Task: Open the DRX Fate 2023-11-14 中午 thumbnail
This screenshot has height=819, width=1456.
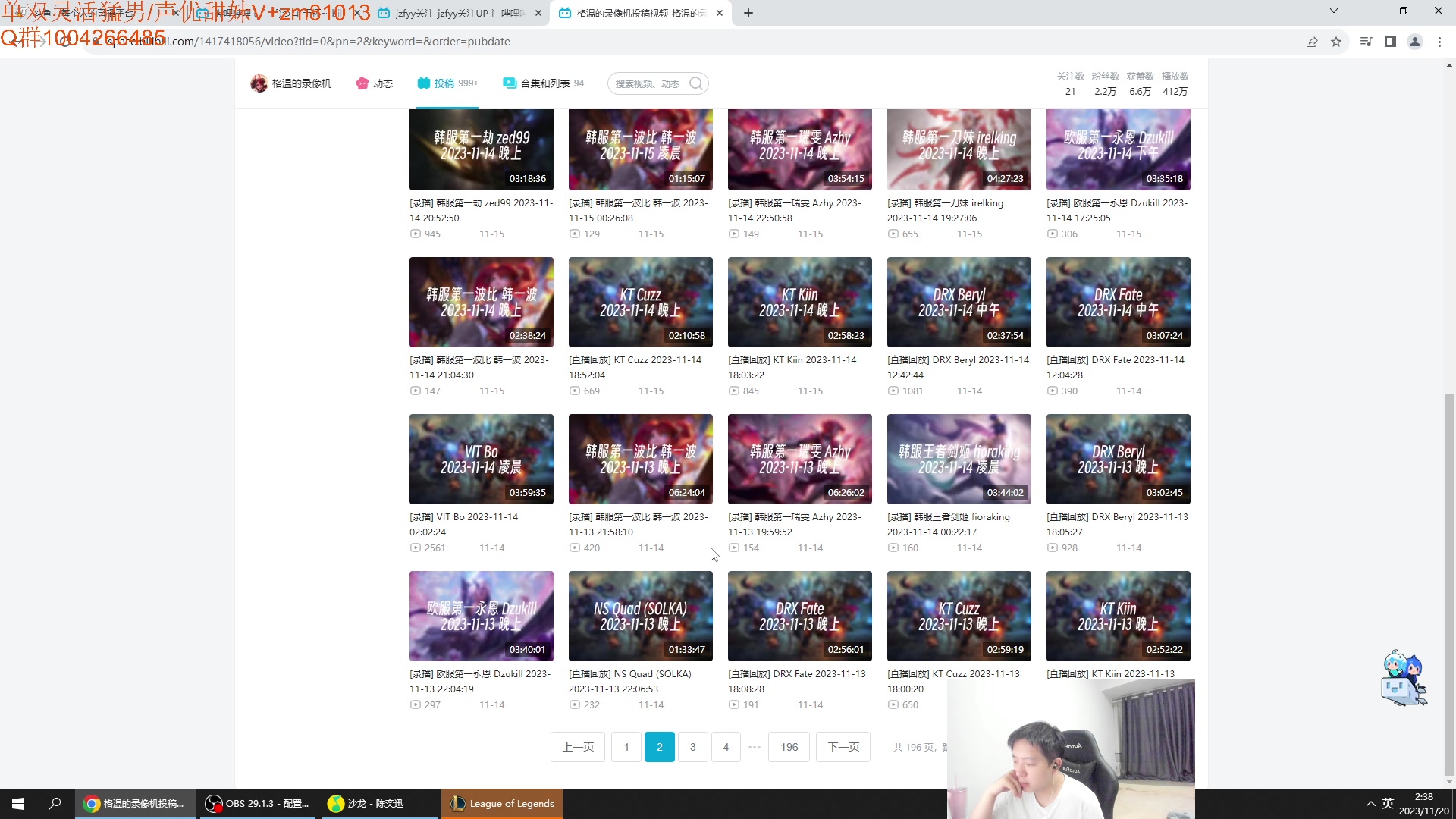Action: (x=1119, y=302)
